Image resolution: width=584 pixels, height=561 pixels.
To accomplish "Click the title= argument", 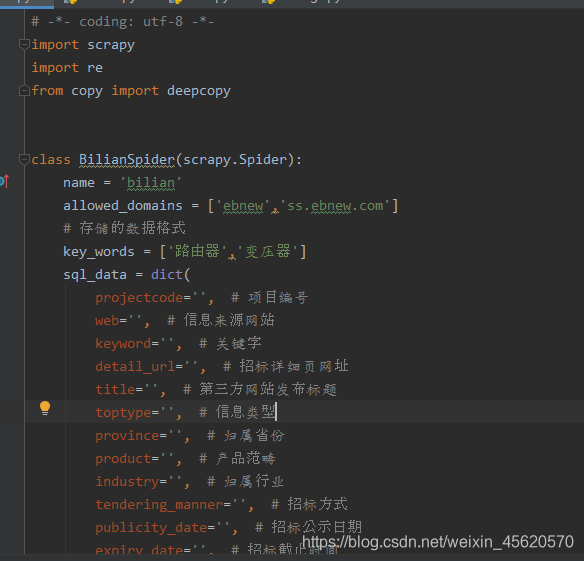I will click(x=115, y=390).
